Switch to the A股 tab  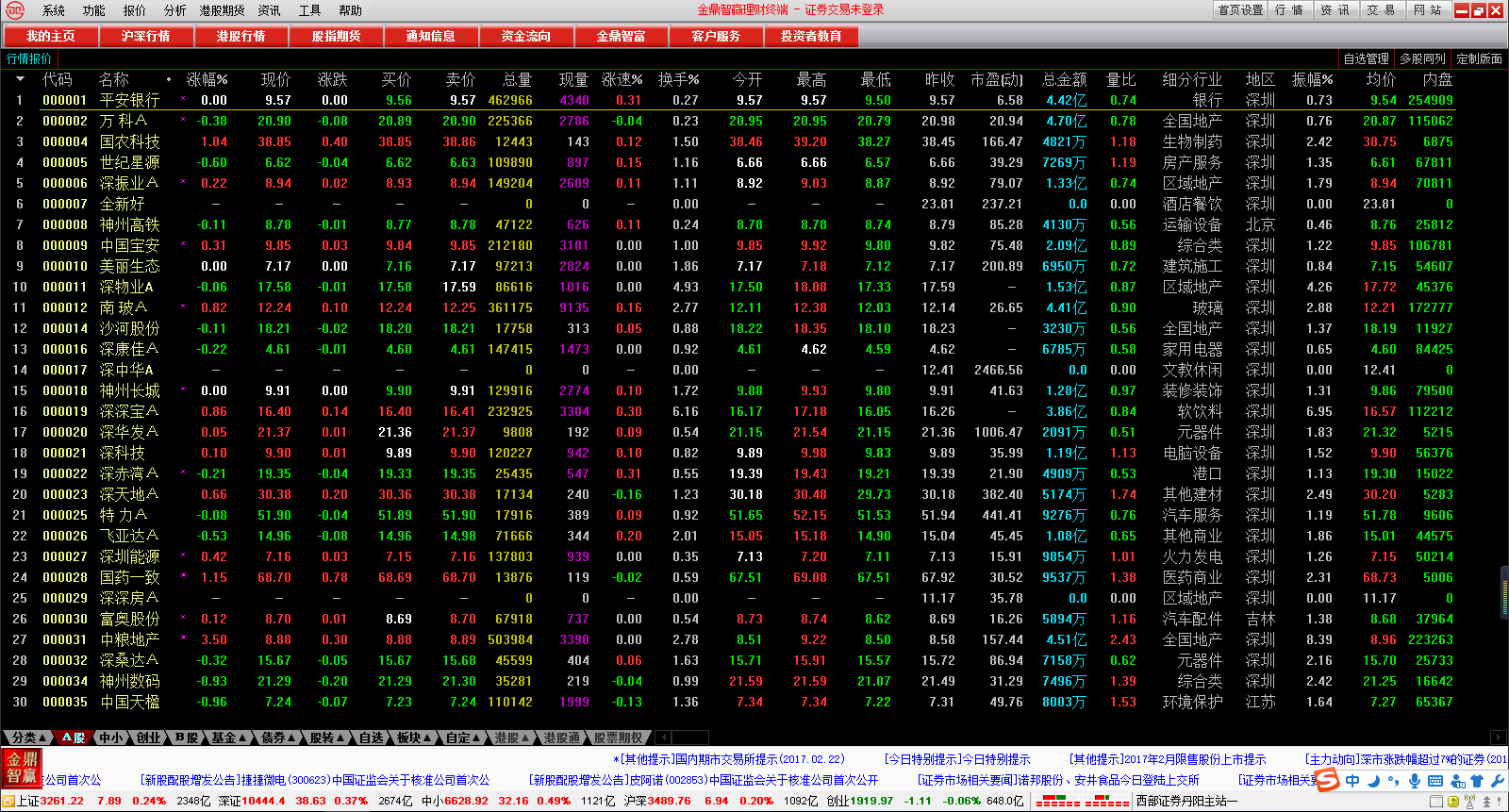click(x=73, y=737)
